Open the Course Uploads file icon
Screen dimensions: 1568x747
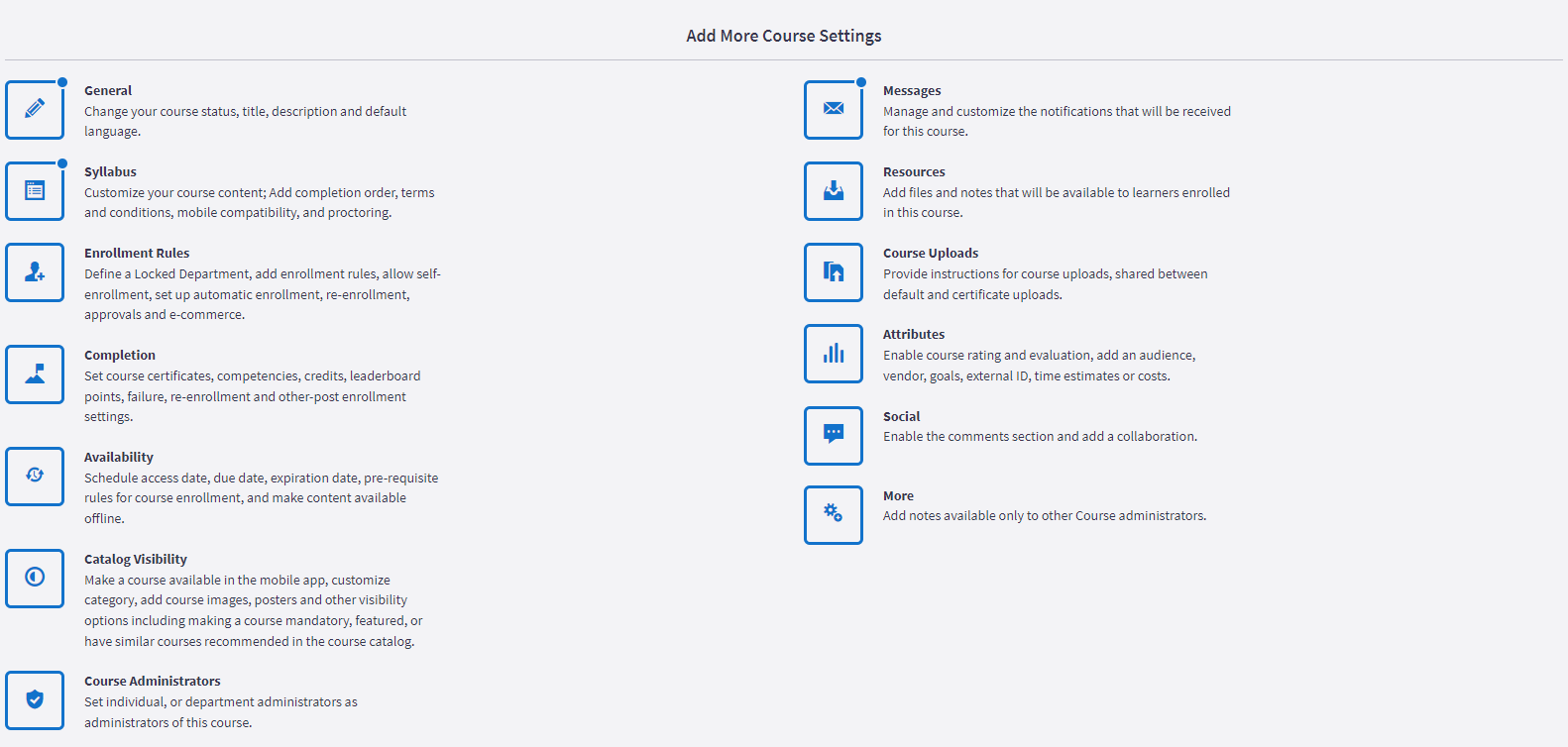tap(834, 272)
